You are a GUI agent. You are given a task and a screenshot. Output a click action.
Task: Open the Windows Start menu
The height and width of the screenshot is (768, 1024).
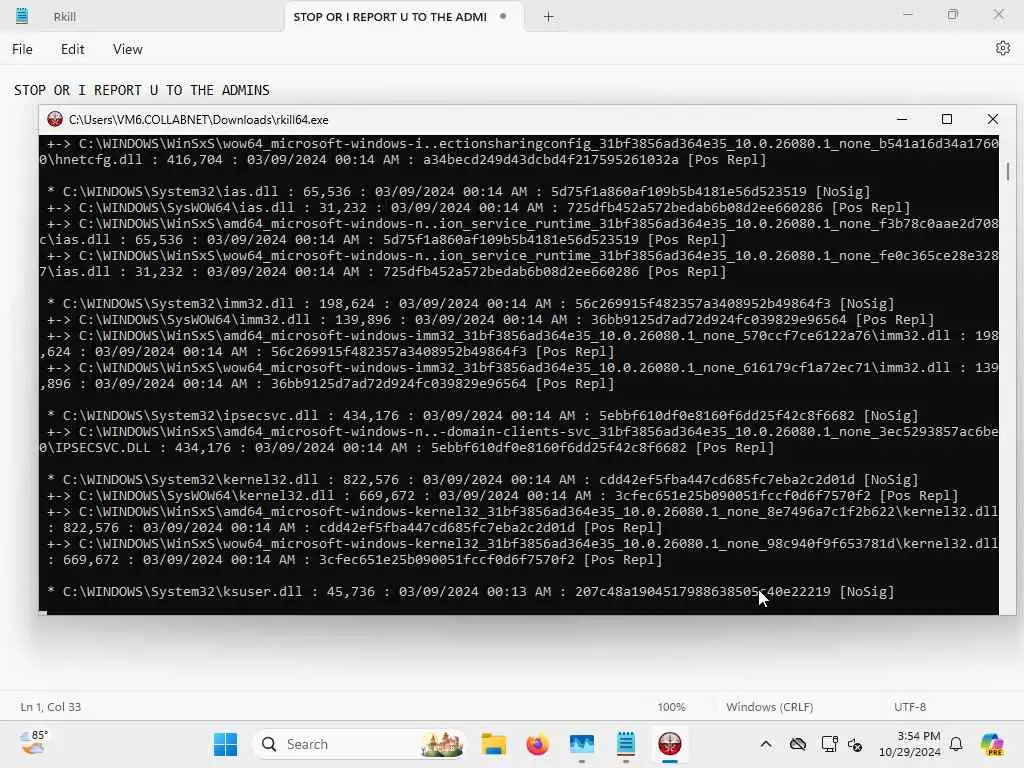coord(225,744)
